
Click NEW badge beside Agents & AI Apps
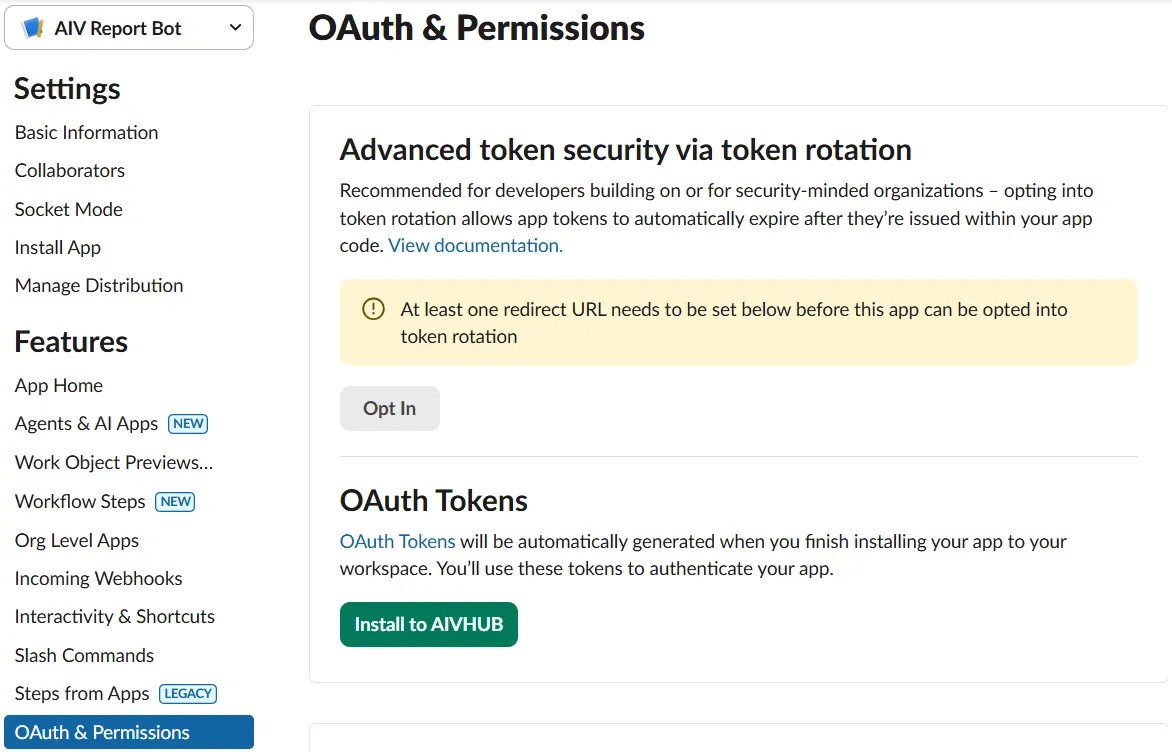tap(188, 423)
